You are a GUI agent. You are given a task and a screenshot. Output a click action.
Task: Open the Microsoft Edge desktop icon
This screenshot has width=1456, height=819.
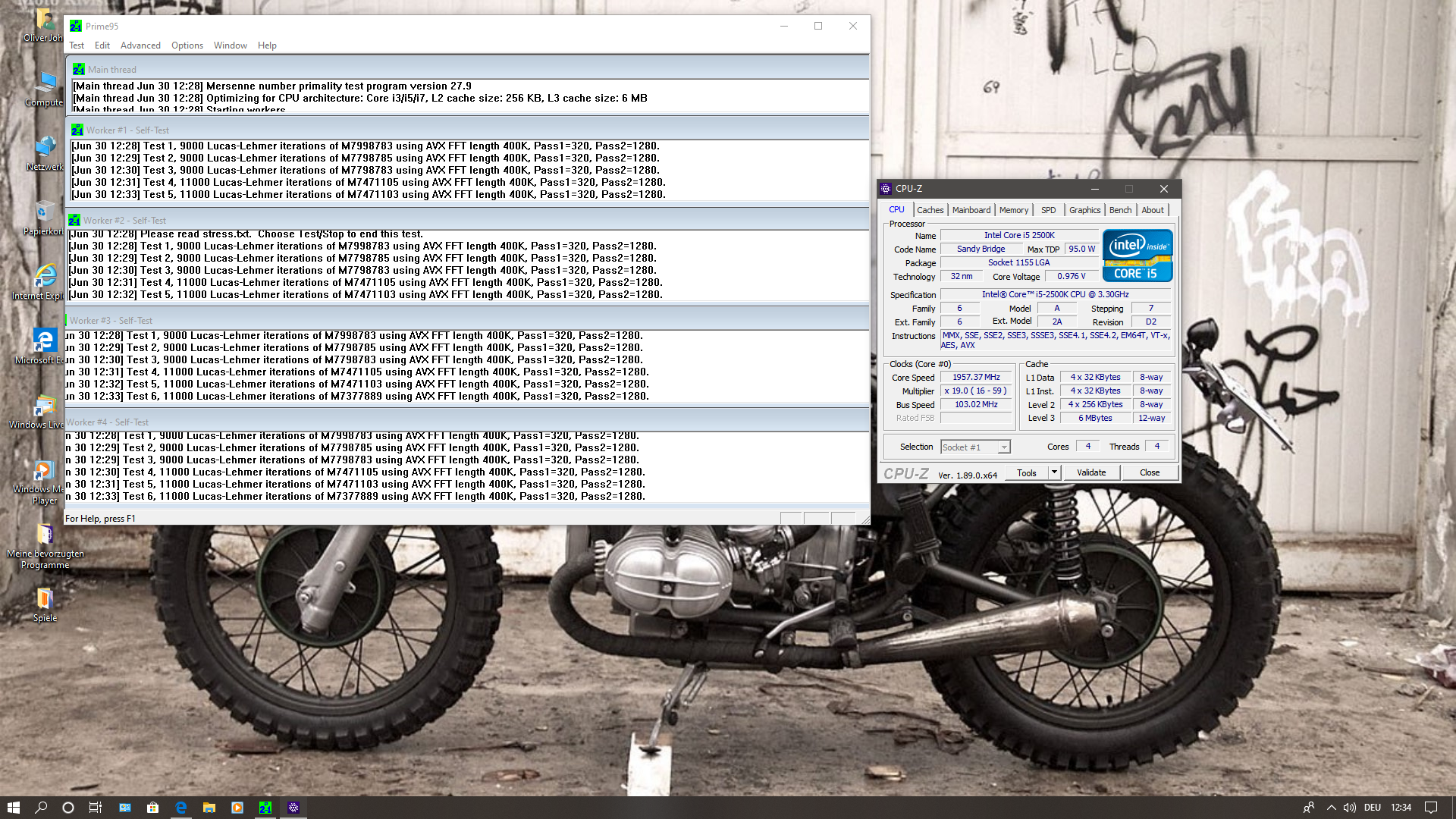pyautogui.click(x=43, y=347)
